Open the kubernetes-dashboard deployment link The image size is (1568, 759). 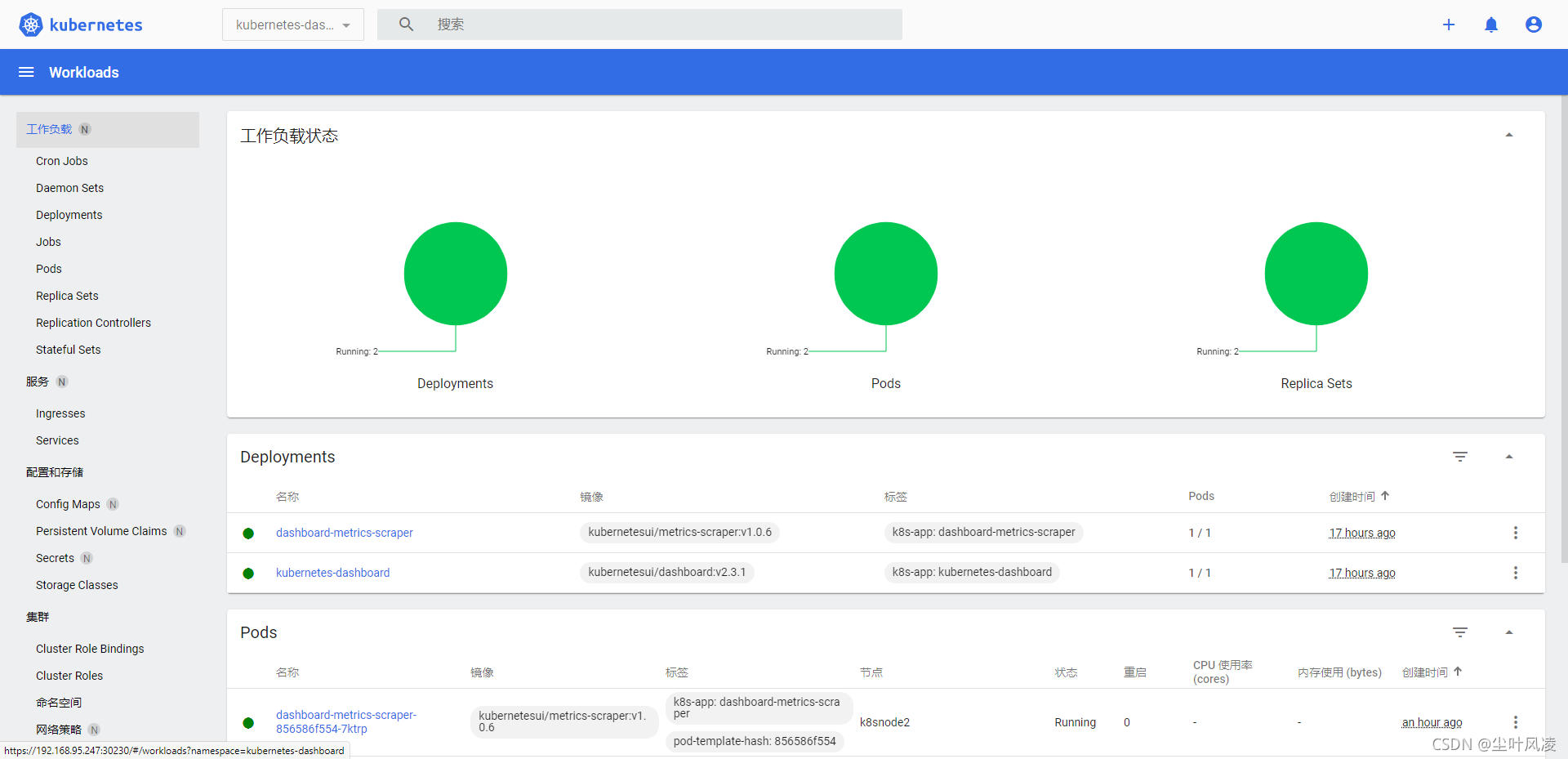[333, 573]
